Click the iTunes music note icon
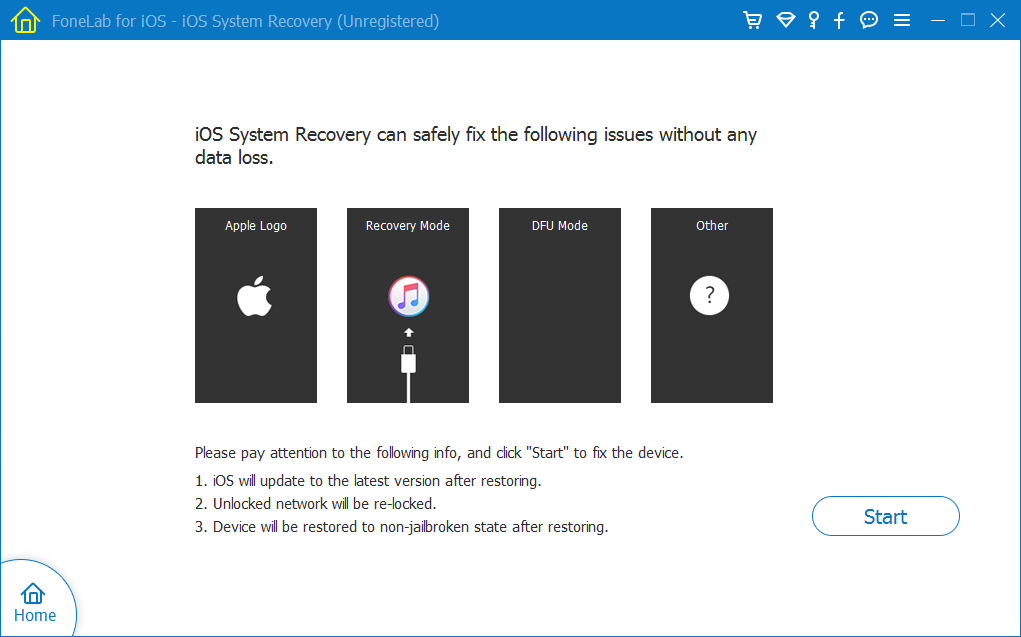1021x637 pixels. tap(408, 295)
